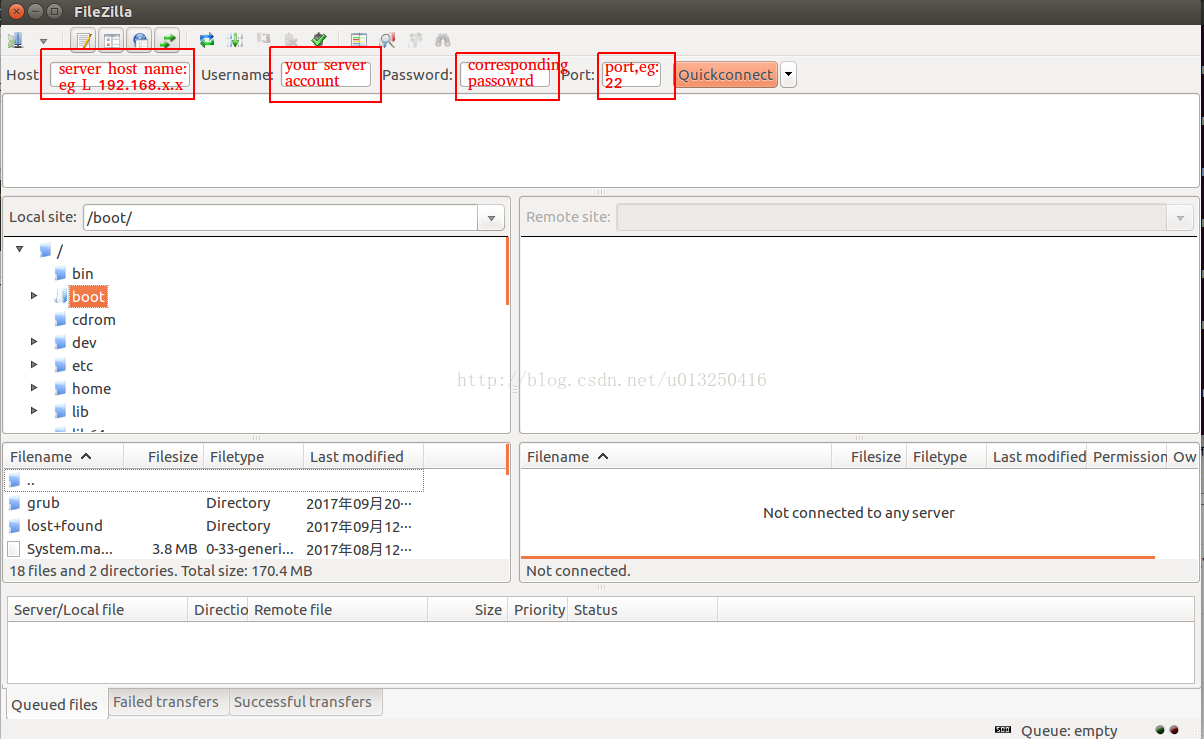Expand the home folder in local tree
The height and width of the screenshot is (739, 1204).
(x=34, y=389)
